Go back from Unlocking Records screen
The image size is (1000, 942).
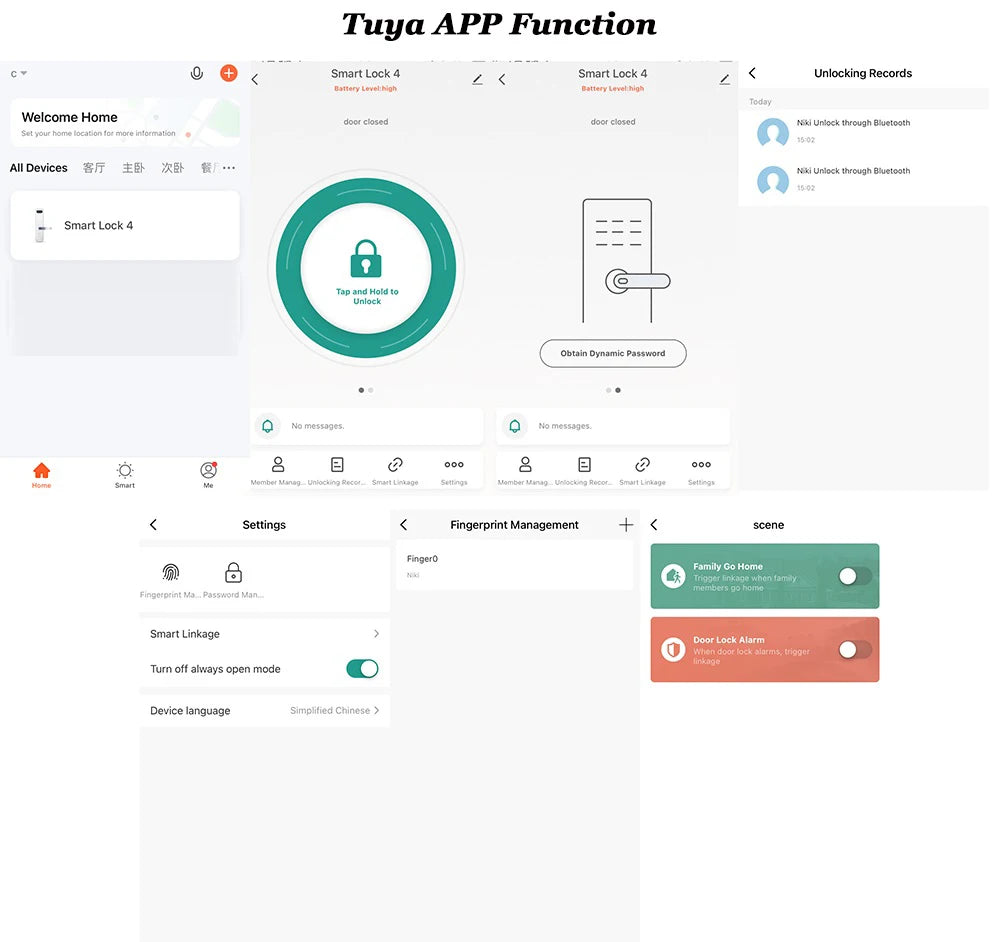[753, 73]
